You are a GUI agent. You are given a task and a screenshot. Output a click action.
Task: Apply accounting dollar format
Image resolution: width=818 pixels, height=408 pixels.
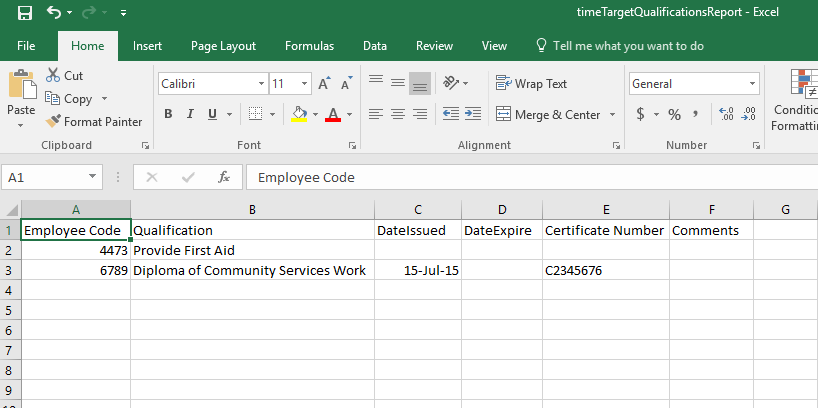(640, 114)
